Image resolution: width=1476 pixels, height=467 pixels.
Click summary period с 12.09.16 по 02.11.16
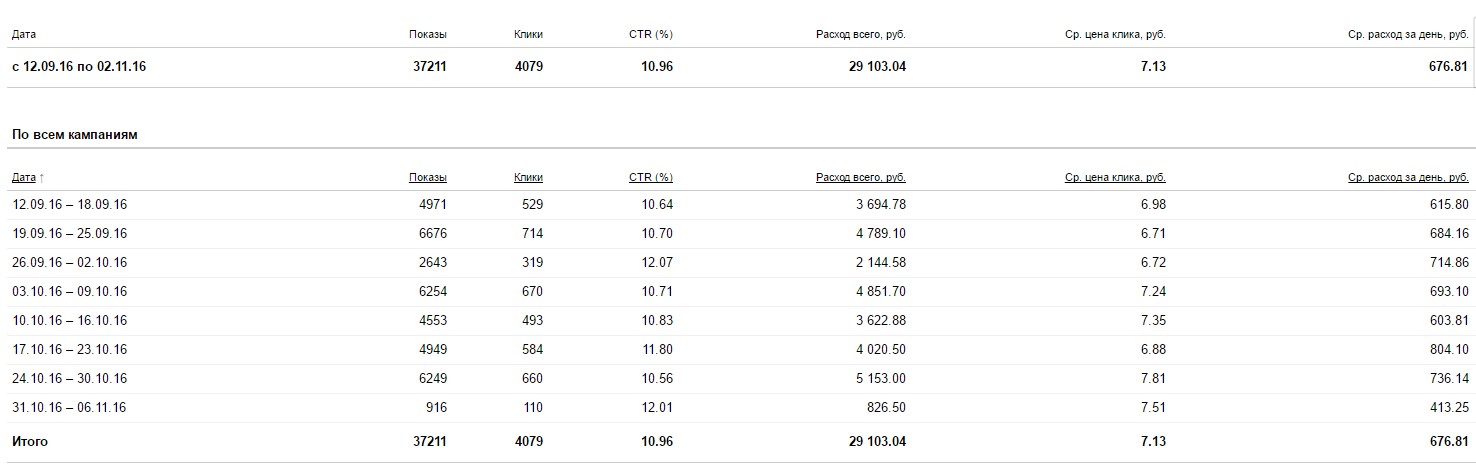click(x=80, y=67)
